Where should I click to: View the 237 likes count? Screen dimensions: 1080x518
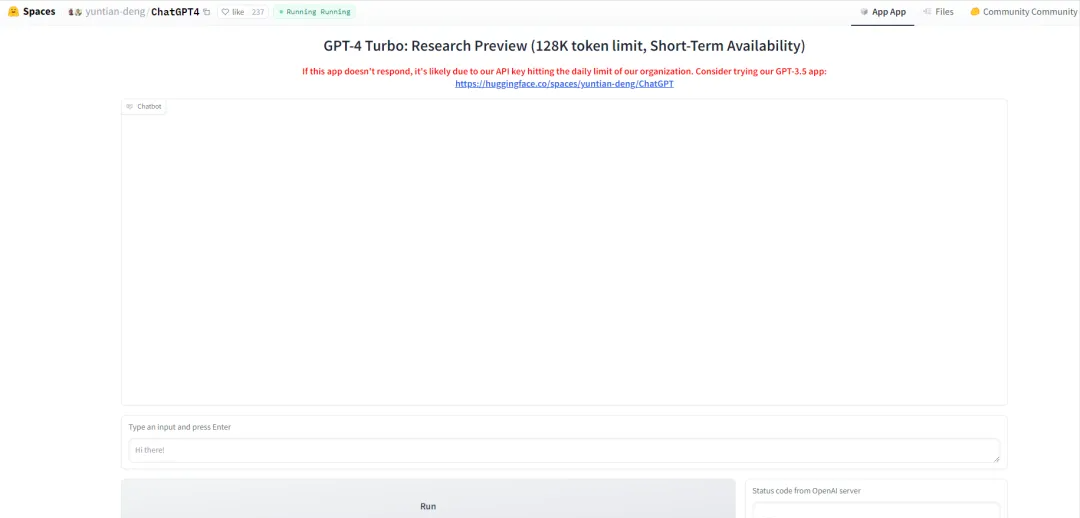click(x=258, y=12)
